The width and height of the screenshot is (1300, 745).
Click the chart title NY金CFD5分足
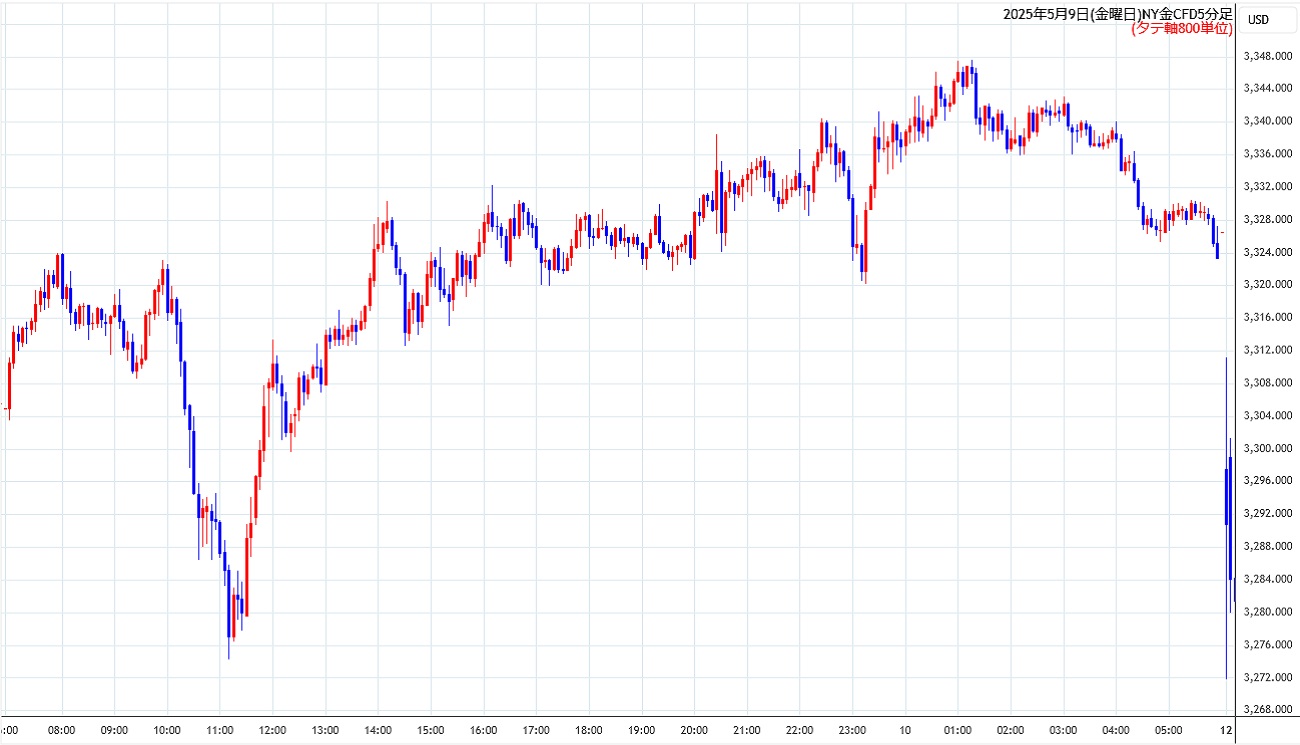[x=1187, y=14]
